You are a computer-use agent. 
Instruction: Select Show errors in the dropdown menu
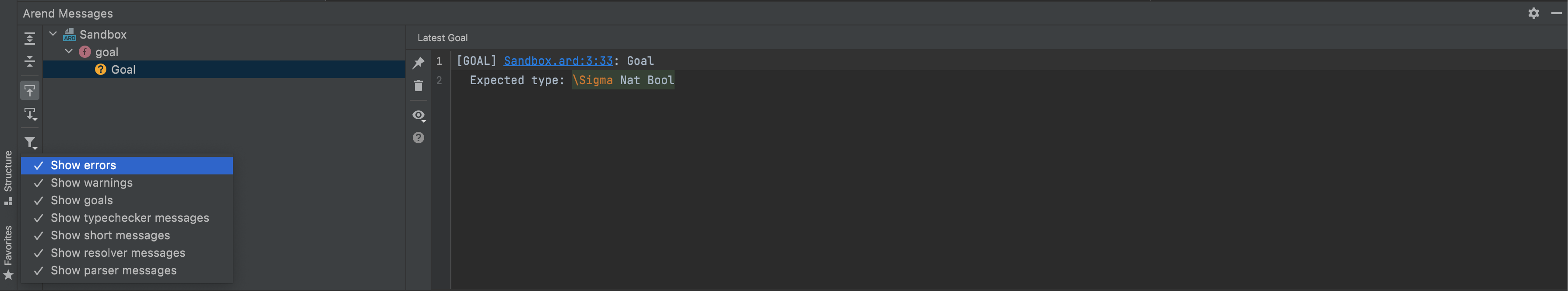point(84,165)
